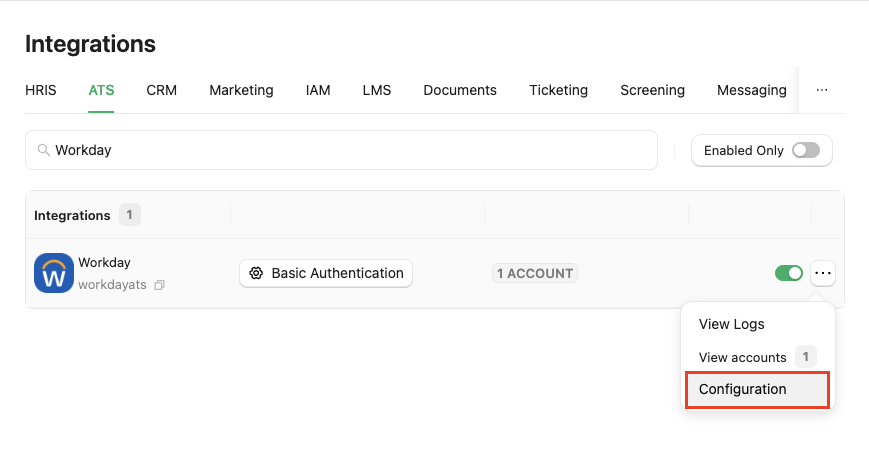Click the Integrations count badge 1

click(130, 215)
